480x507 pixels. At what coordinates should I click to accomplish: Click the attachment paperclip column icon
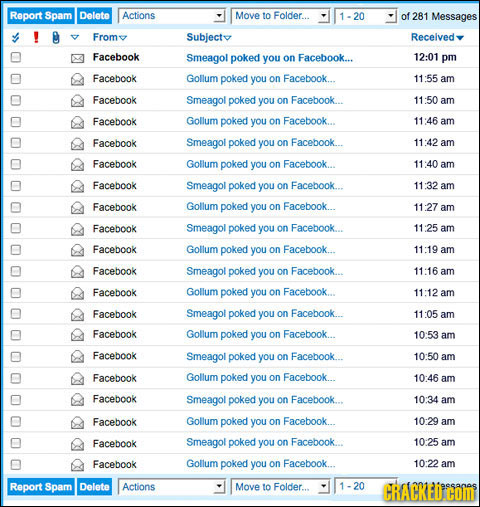[x=56, y=37]
